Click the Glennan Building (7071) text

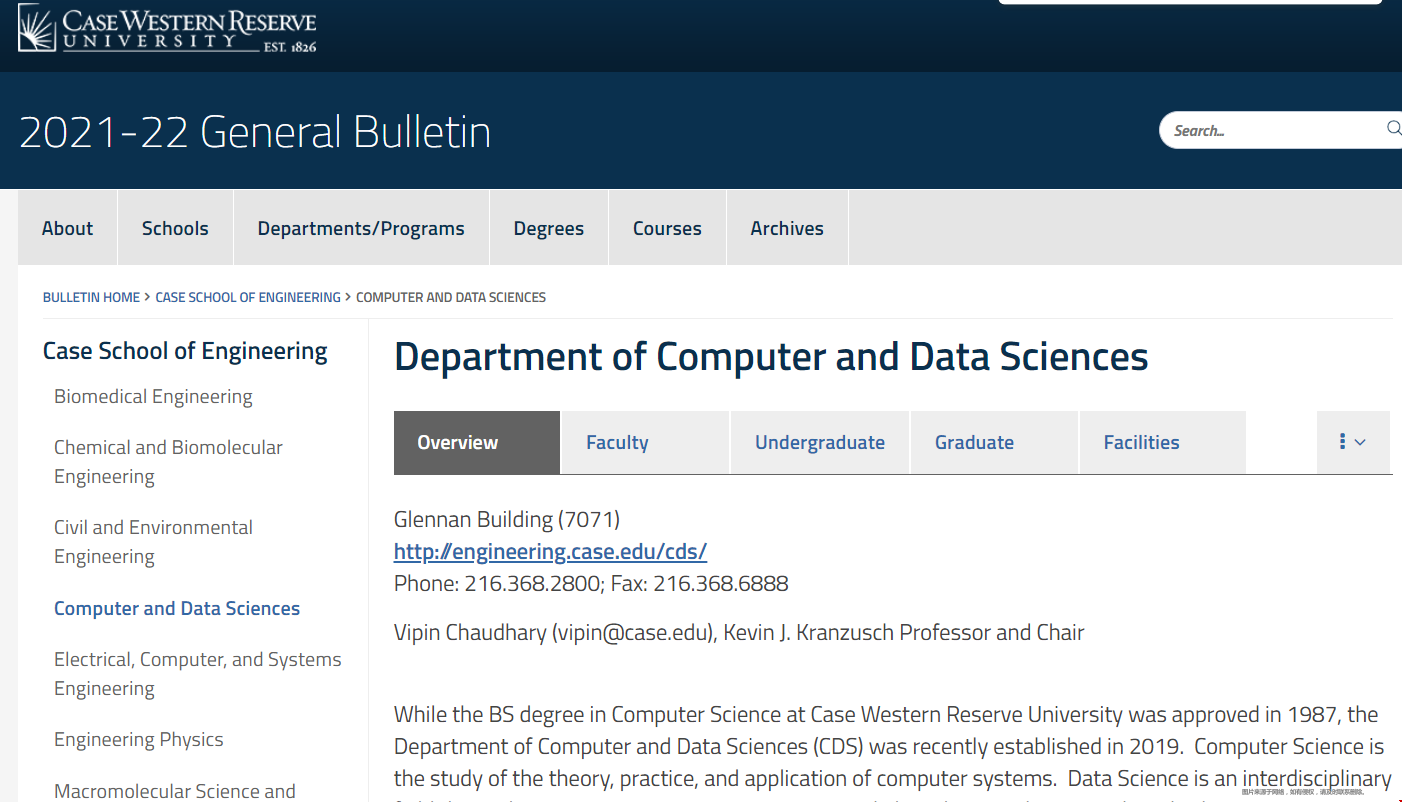[x=507, y=519]
